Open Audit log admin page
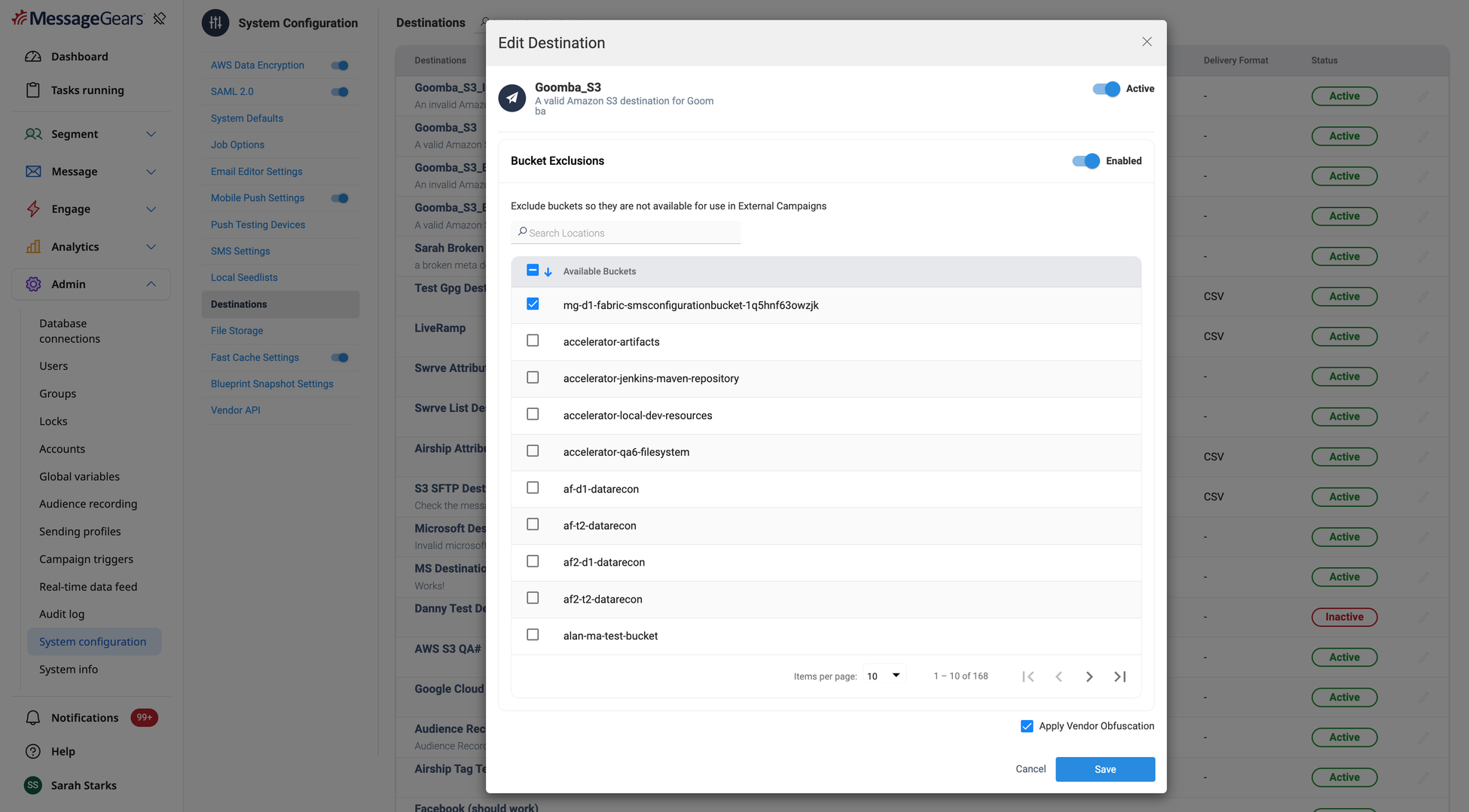The width and height of the screenshot is (1469, 812). click(62, 614)
